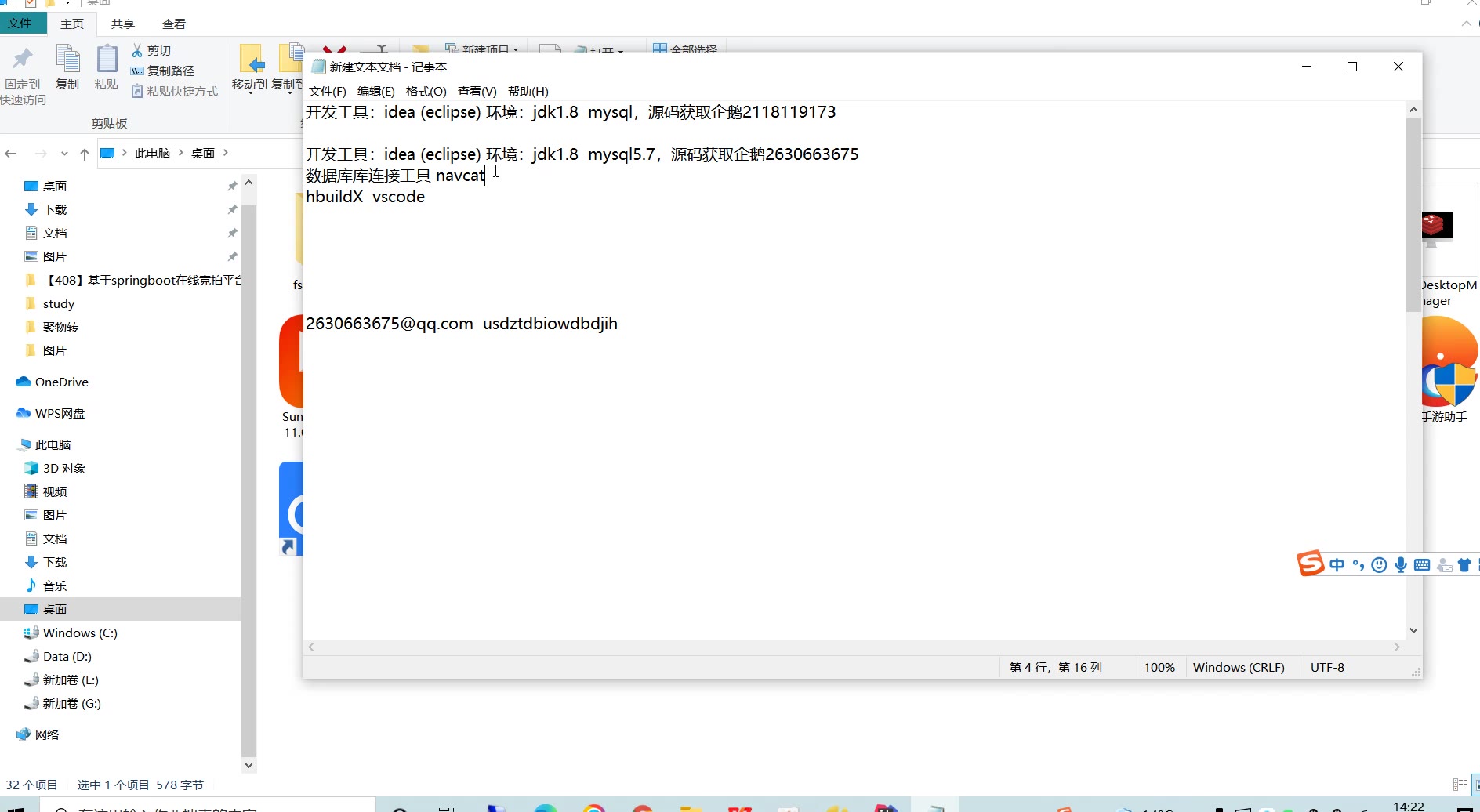The width and height of the screenshot is (1480, 812).
Task: Expand chevron after 此电脑 in breadcrumb
Action: coord(181,153)
